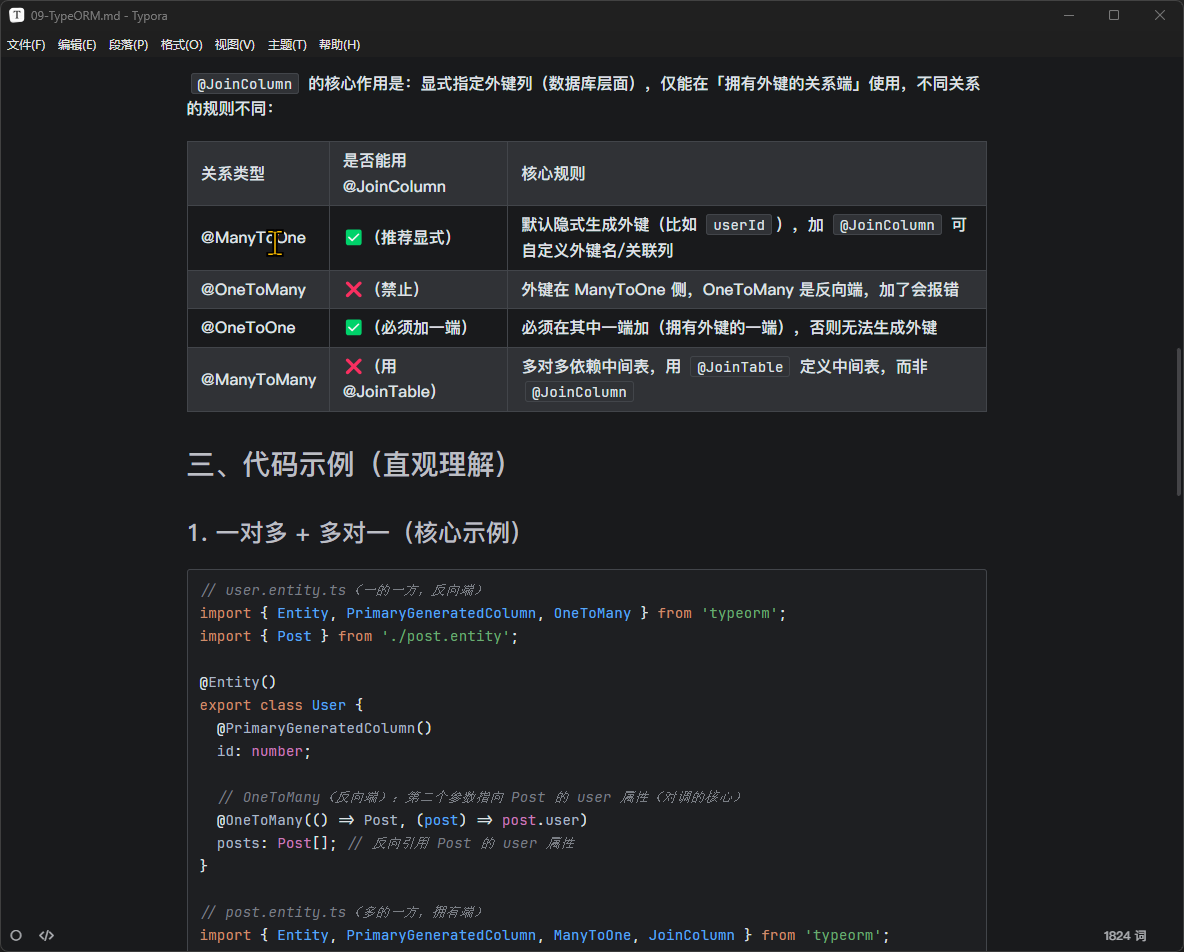Viewport: 1184px width, 952px height.
Task: Maximize the Typora window
Action: pos(1114,15)
